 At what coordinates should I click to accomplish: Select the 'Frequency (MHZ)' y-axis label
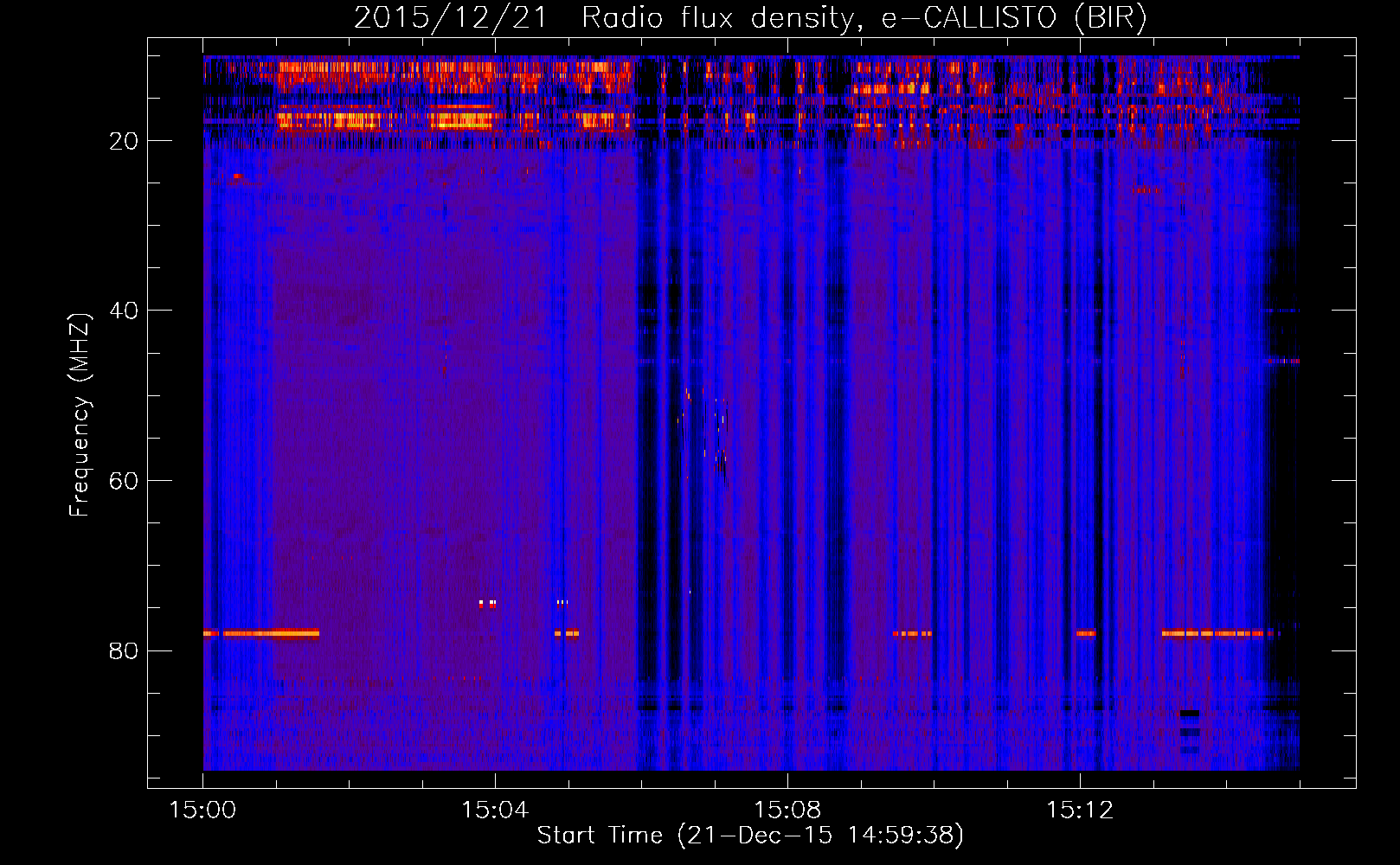point(79,415)
